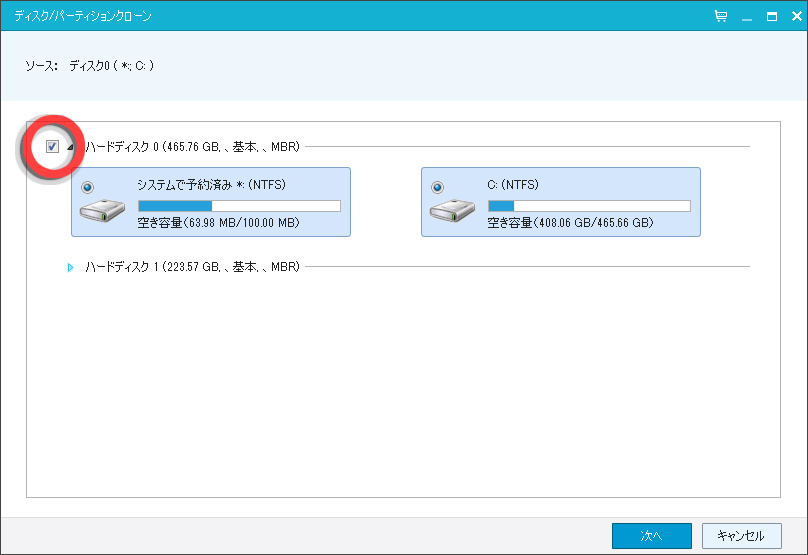Click the ハードディスク 0 (465.76 GB) label
The height and width of the screenshot is (555, 808).
[x=193, y=147]
